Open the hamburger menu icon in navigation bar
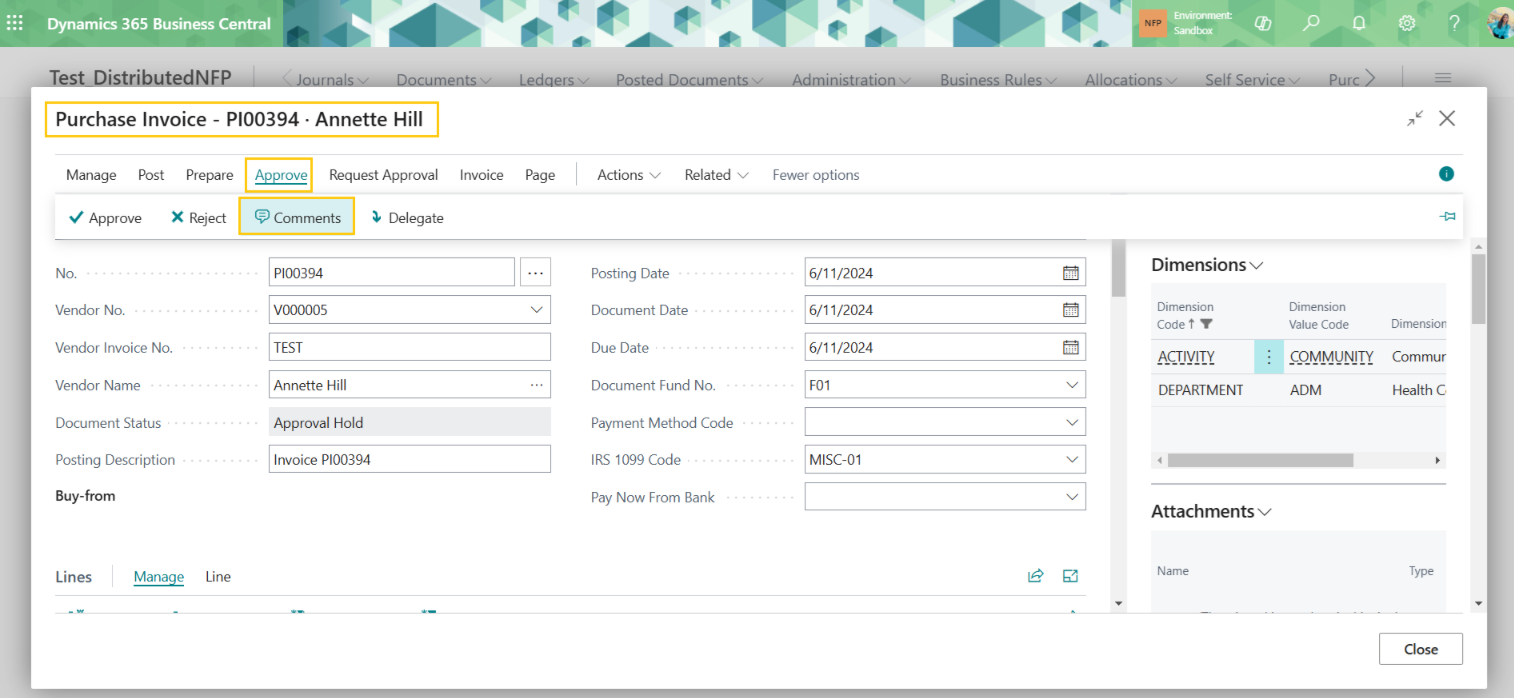Viewport: 1514px width, 698px height. pos(1443,78)
